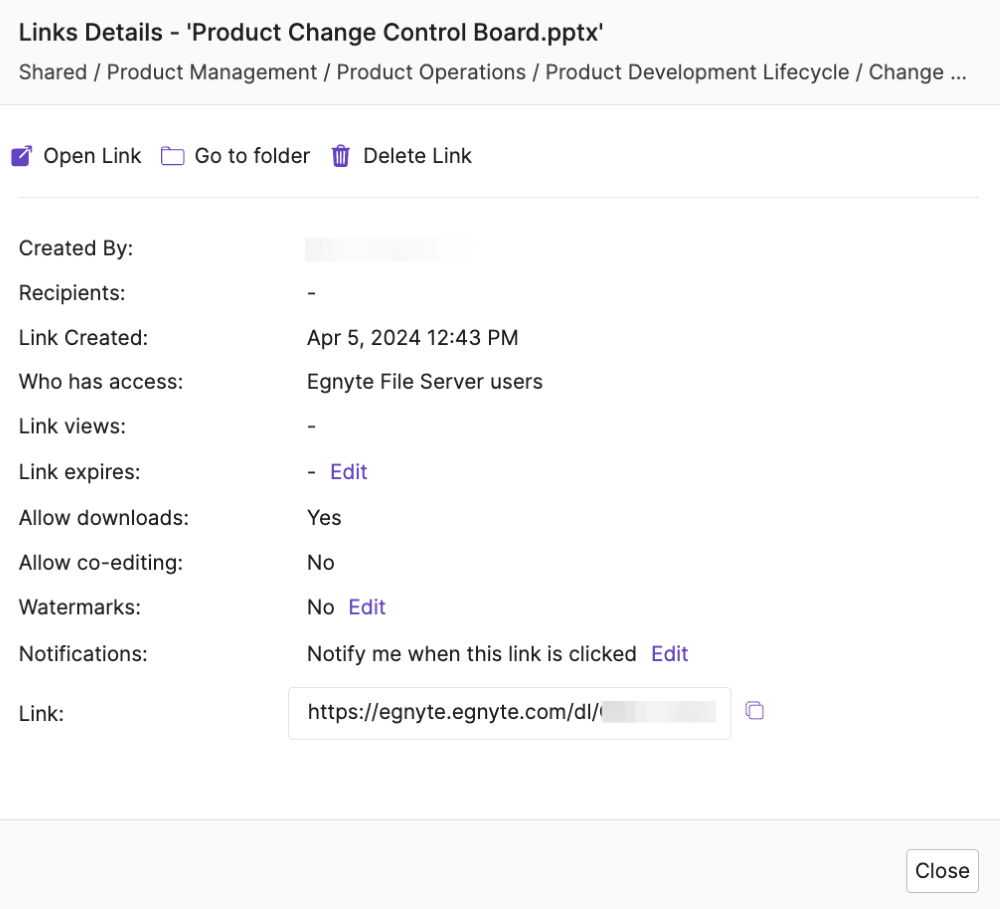Select the Open Link action
This screenshot has width=1000, height=909.
92,156
